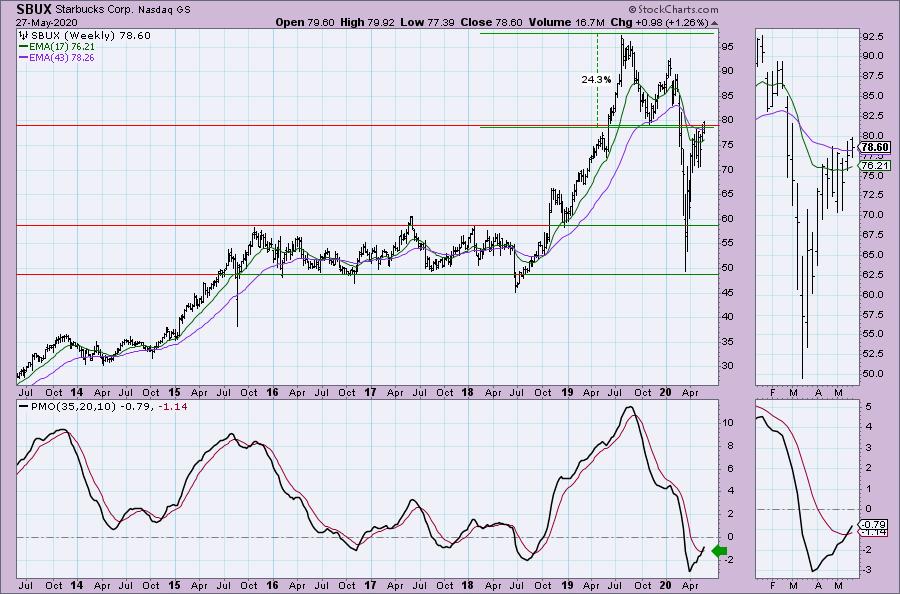Click the 'Chg +0.98 (+1.26%)' value
The width and height of the screenshot is (900, 594).
[659, 22]
